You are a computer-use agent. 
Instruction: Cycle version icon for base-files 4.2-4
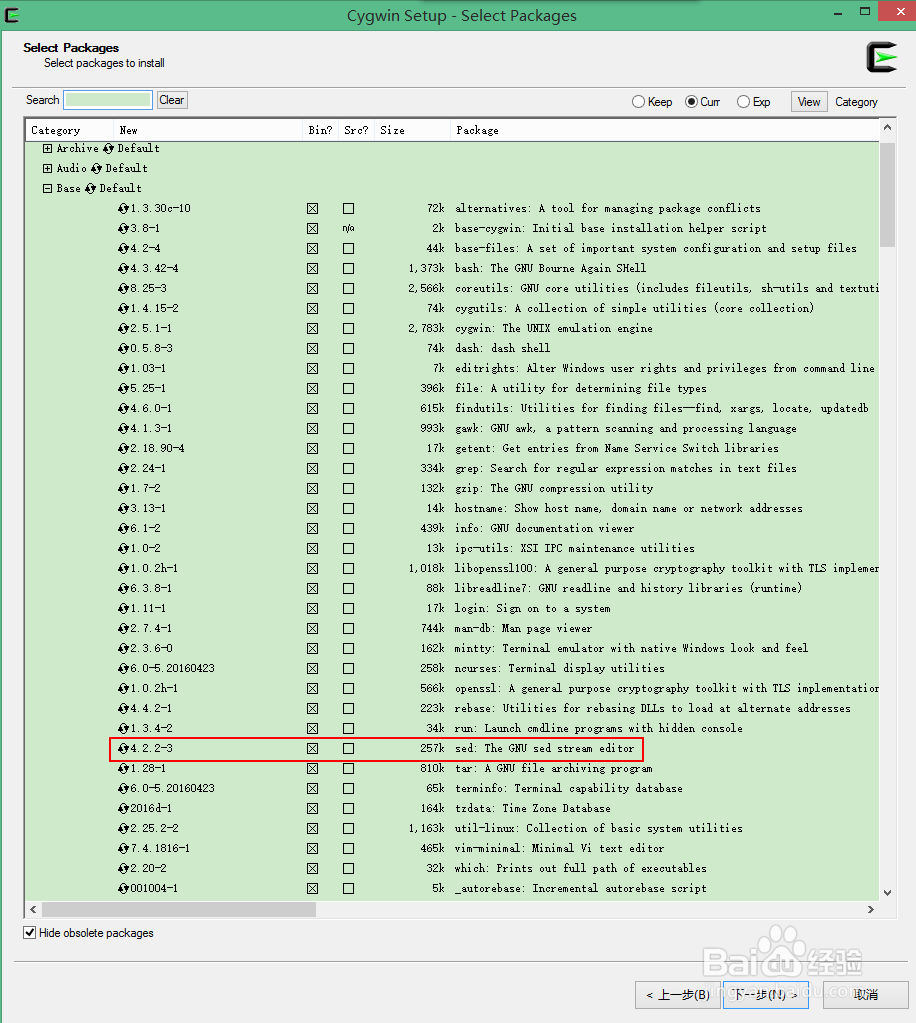pos(123,249)
